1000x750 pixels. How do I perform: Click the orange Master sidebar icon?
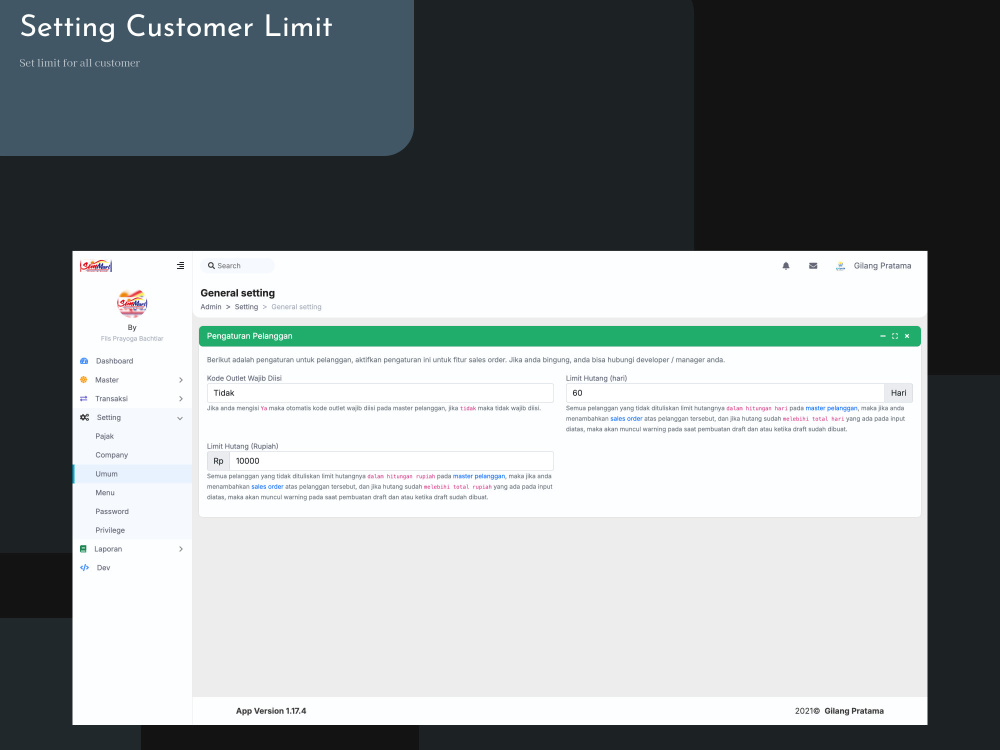(x=84, y=379)
